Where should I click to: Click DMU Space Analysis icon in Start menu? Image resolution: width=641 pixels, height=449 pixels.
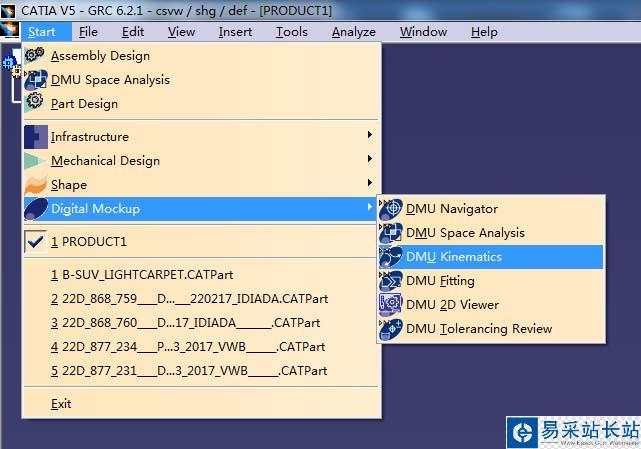click(x=36, y=80)
